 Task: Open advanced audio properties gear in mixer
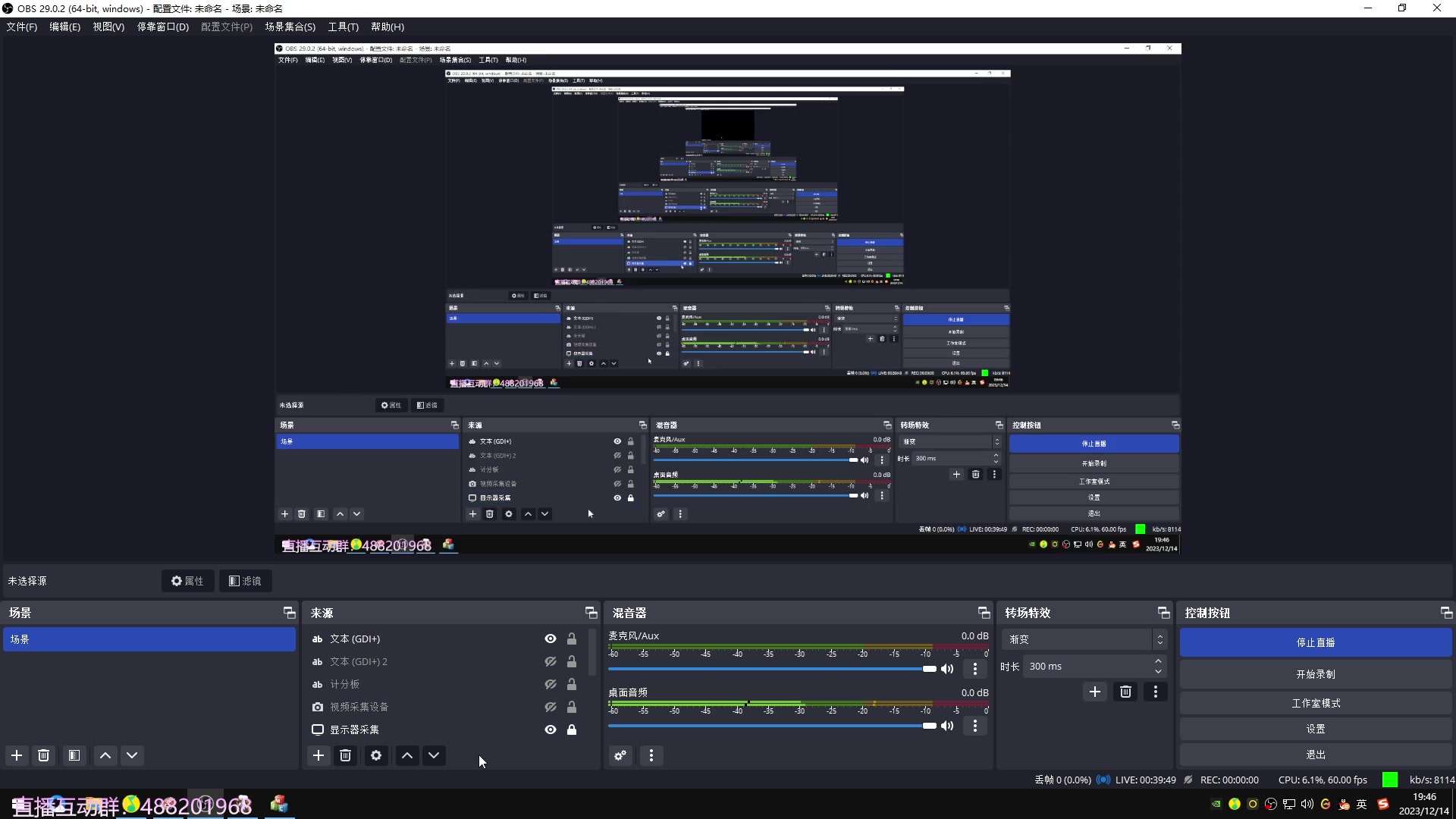click(x=620, y=755)
